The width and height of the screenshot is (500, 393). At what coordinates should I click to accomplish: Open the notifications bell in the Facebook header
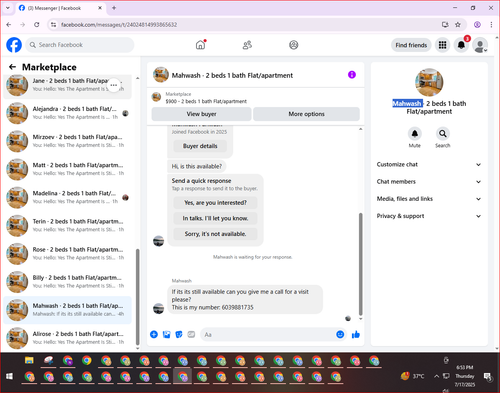(x=461, y=45)
